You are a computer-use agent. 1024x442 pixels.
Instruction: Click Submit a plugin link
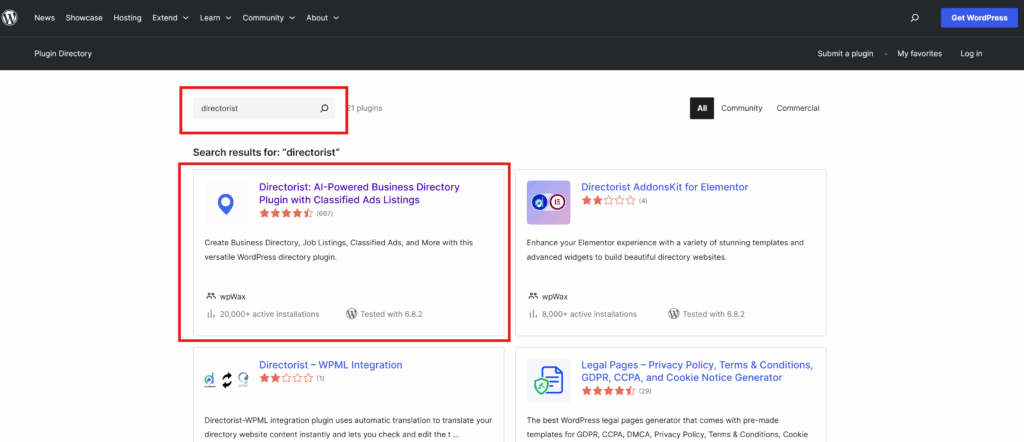[845, 54]
